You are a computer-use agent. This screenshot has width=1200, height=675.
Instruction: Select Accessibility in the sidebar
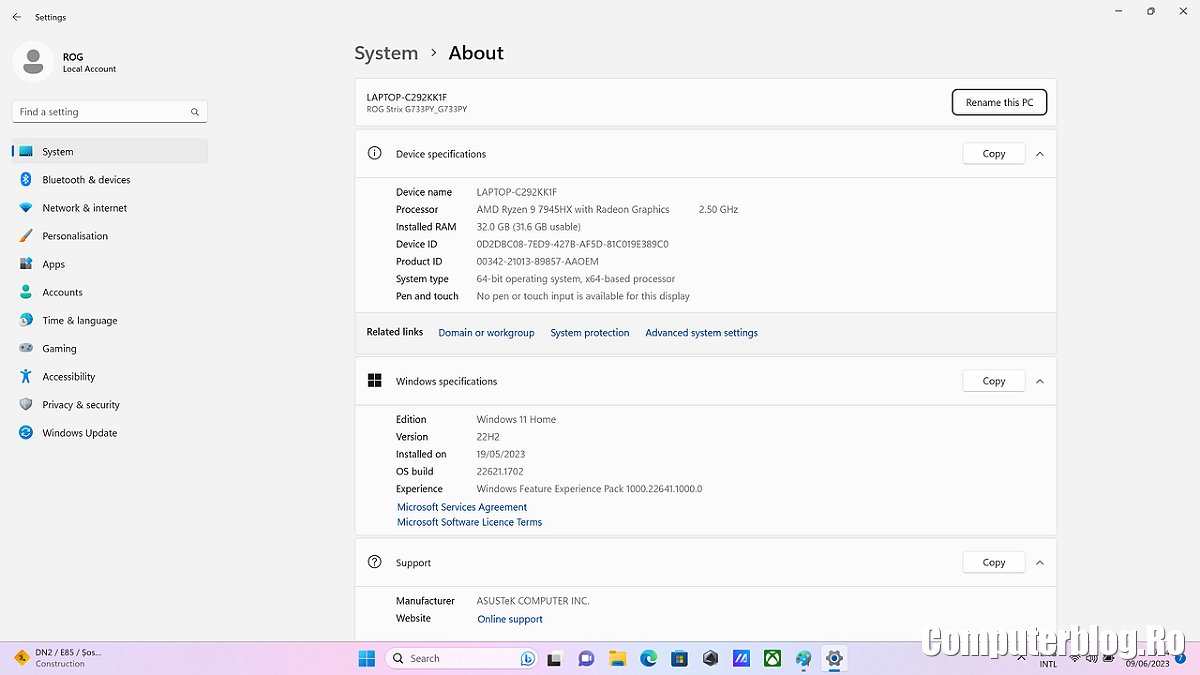[68, 377]
